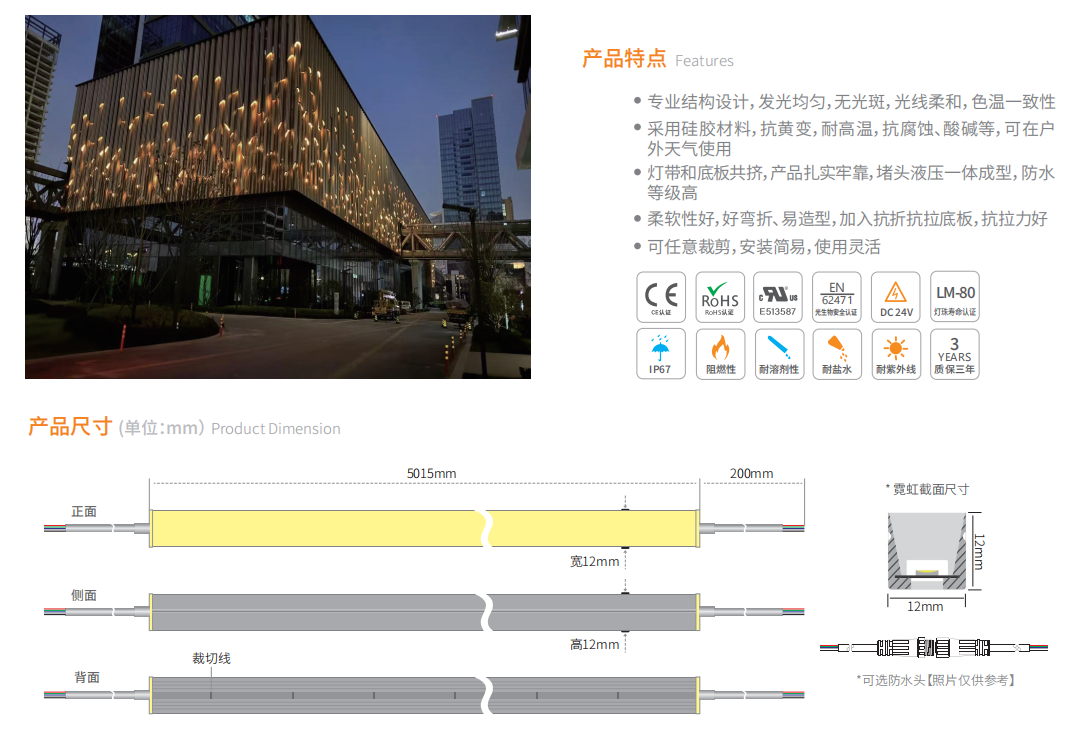Click the 裁切线 cut line label
Screen dimensions: 1090x747
tap(211, 658)
